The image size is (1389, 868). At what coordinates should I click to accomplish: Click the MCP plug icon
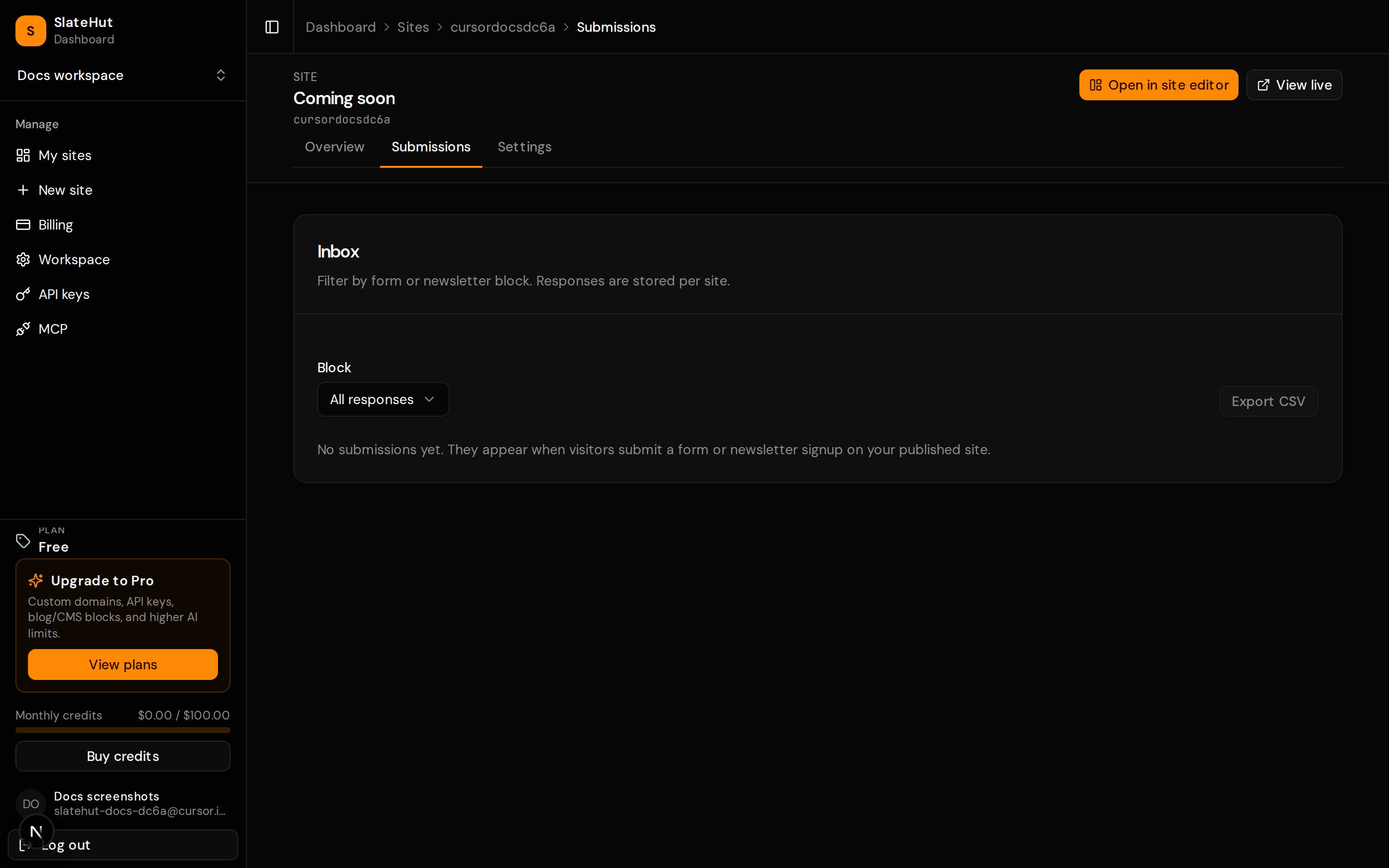[23, 329]
